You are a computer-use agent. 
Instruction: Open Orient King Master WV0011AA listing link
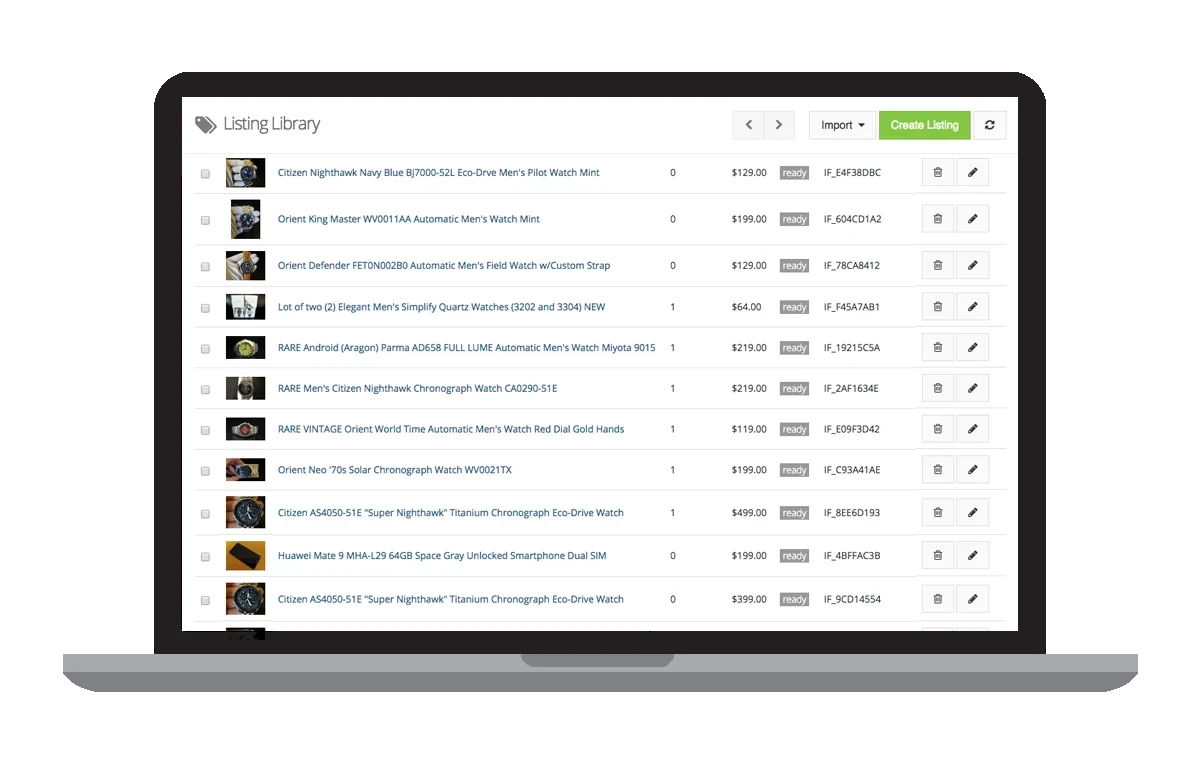point(409,219)
